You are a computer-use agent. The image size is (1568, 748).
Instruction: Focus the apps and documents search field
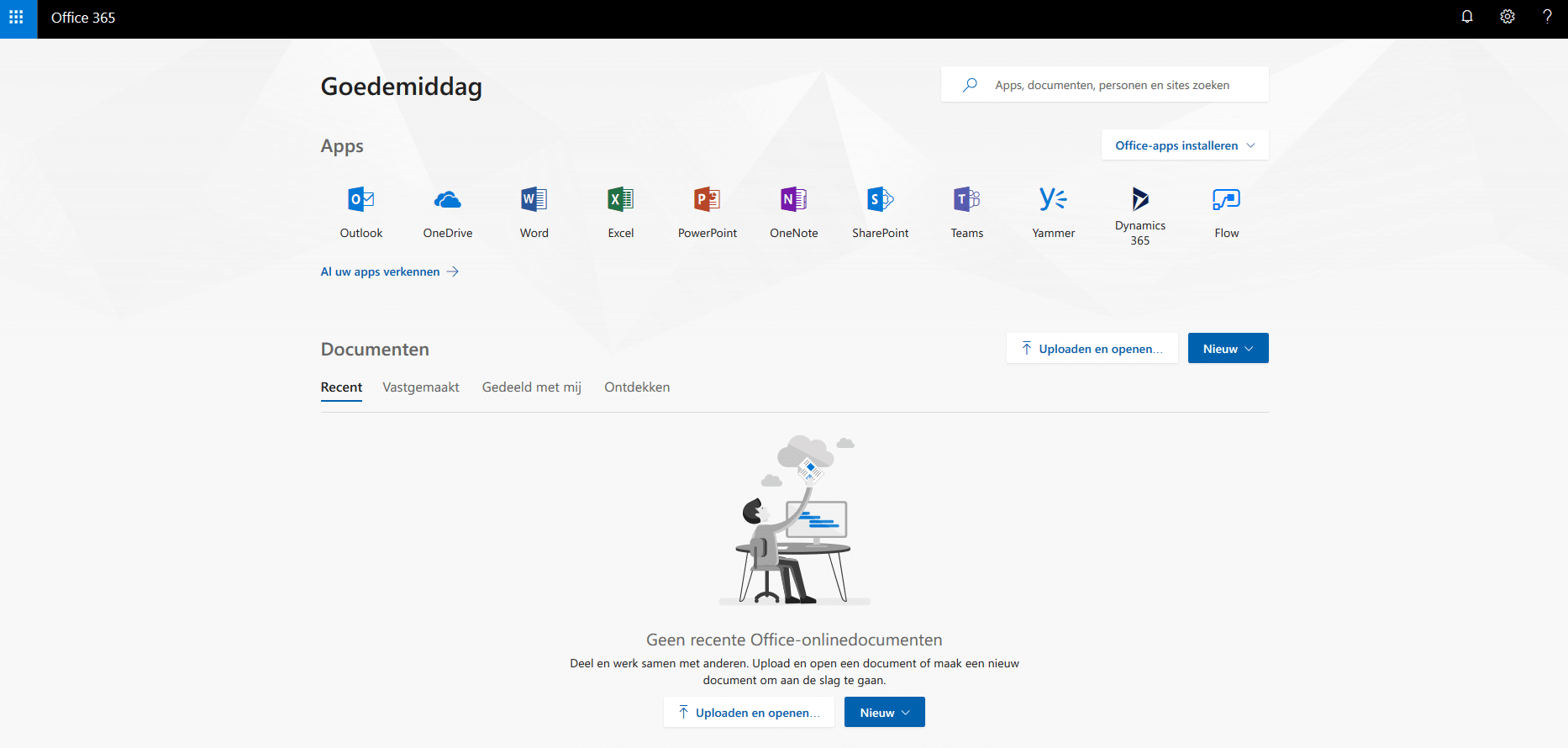tap(1105, 85)
